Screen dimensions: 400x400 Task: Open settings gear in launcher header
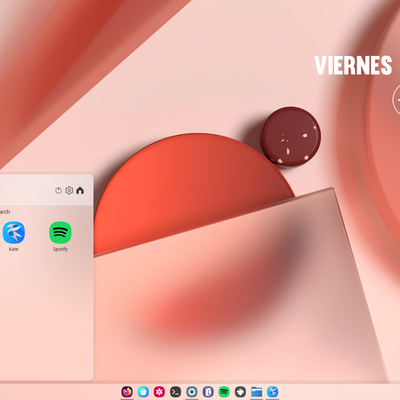pyautogui.click(x=69, y=190)
